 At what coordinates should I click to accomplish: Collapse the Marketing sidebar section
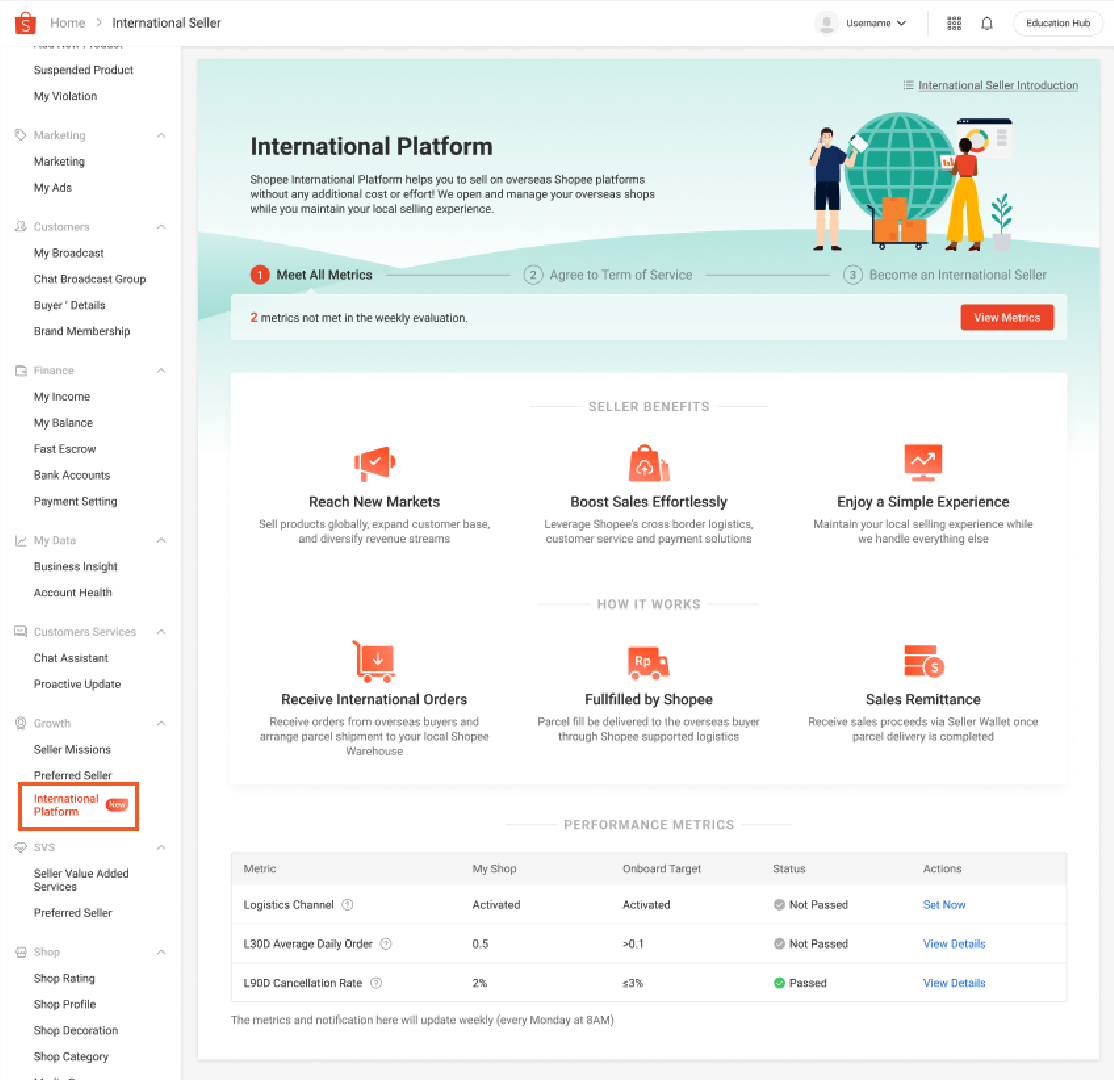pos(161,136)
